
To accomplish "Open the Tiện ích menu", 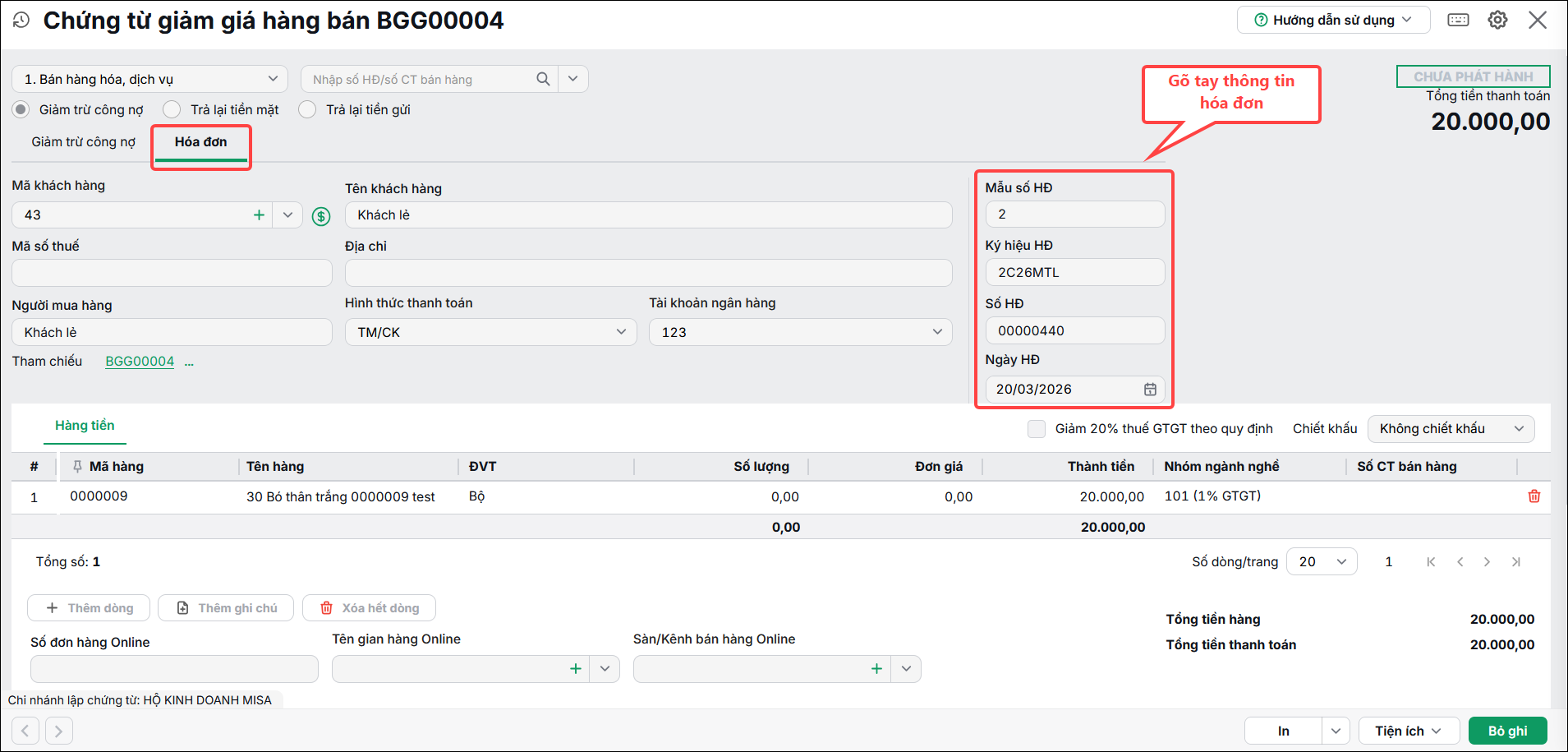I will click(1409, 731).
